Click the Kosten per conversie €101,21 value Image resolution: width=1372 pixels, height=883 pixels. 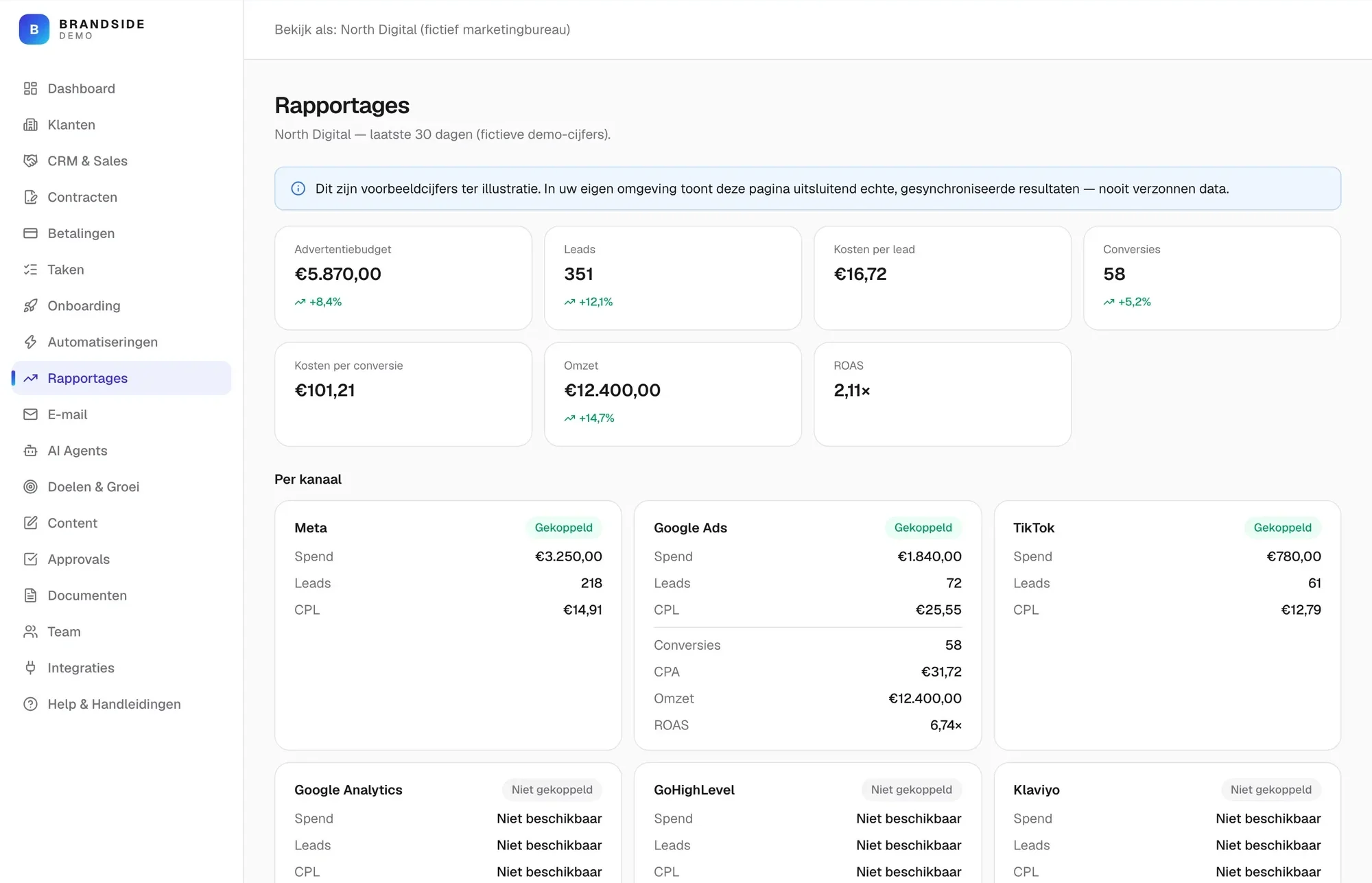324,390
